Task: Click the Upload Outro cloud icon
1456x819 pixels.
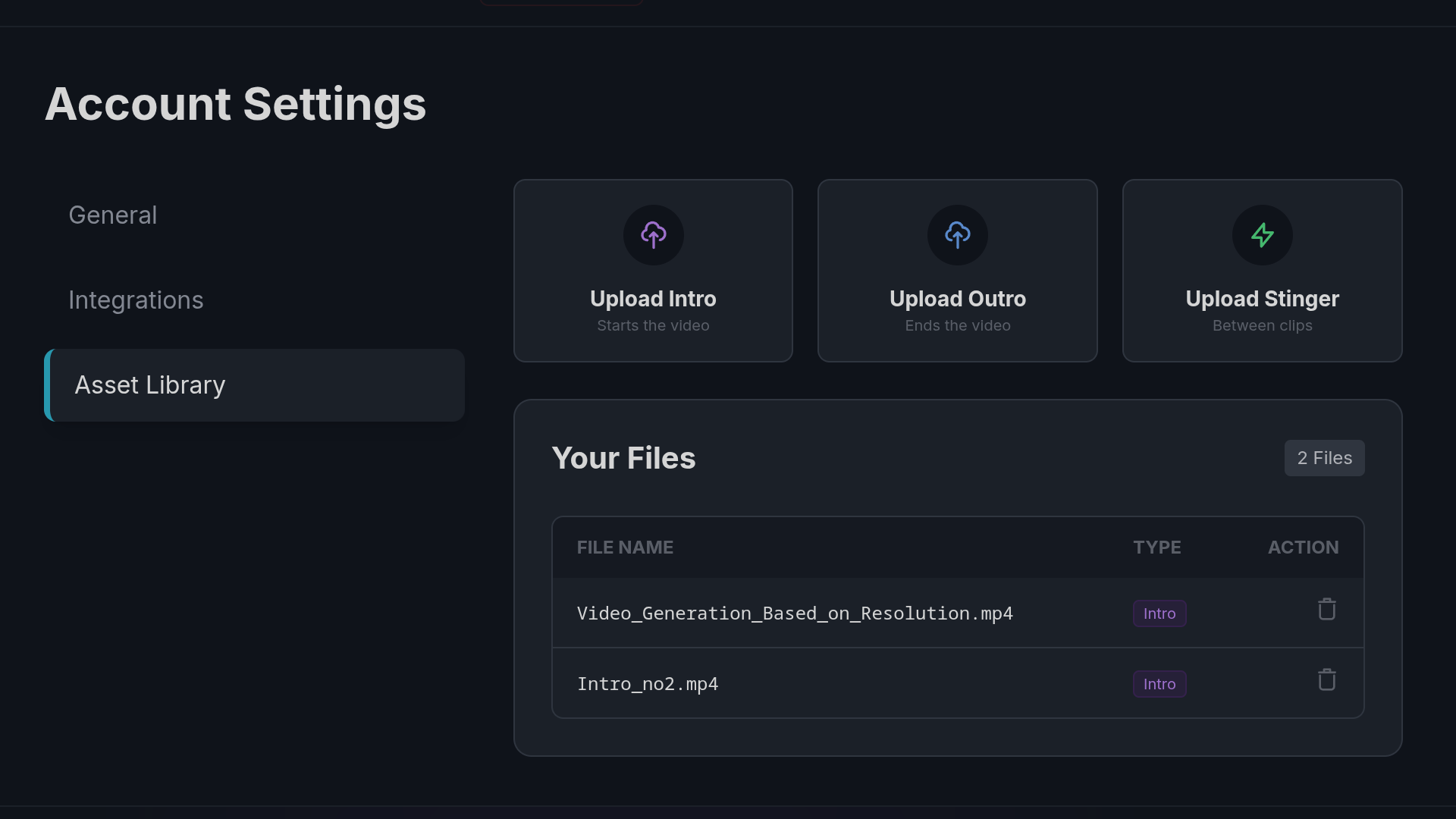Action: pyautogui.click(x=957, y=235)
